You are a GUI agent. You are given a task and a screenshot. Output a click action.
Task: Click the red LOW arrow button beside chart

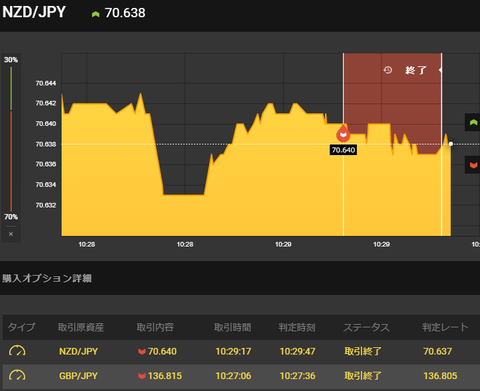[x=473, y=165]
